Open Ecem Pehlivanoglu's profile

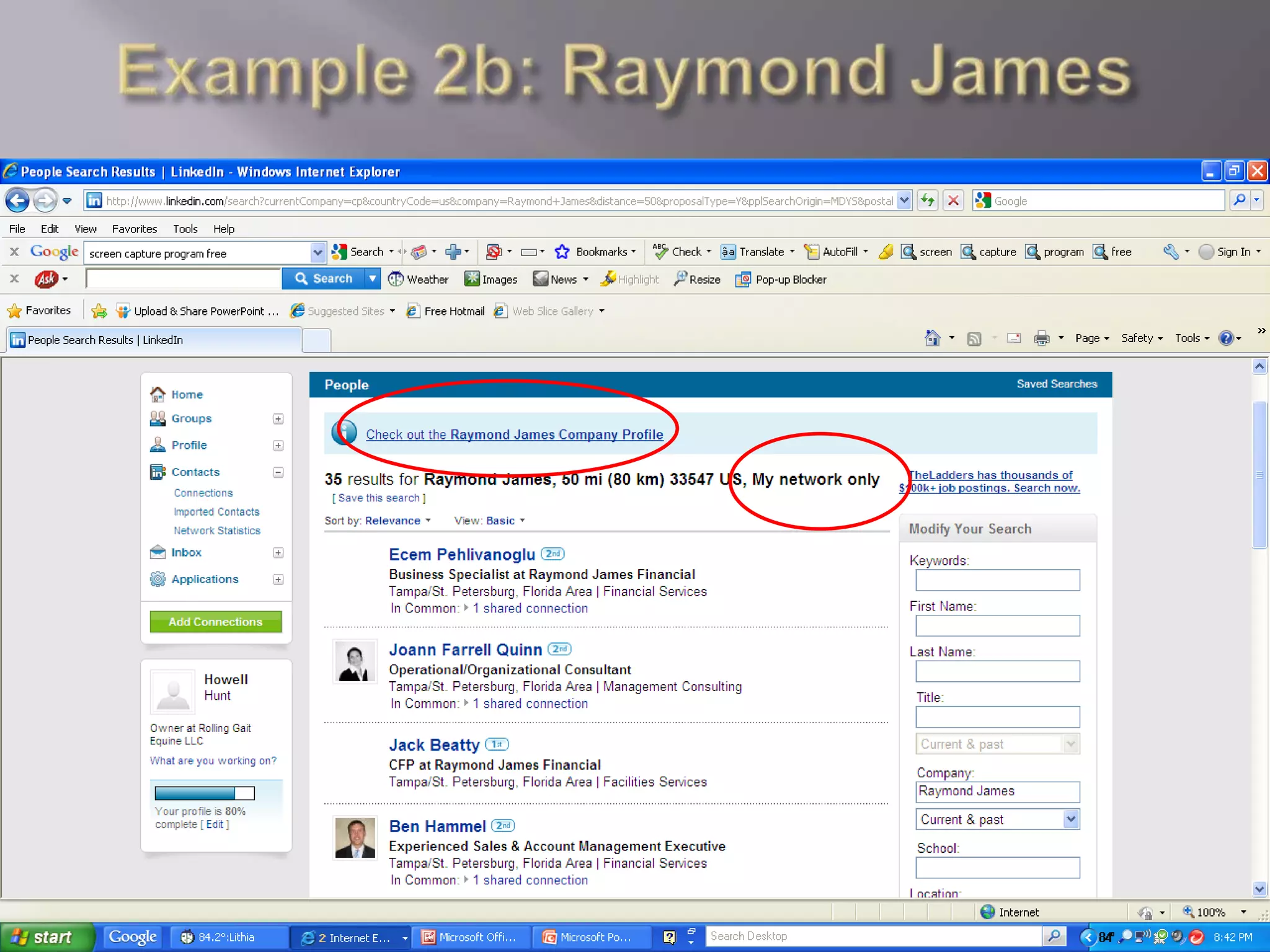pos(461,554)
